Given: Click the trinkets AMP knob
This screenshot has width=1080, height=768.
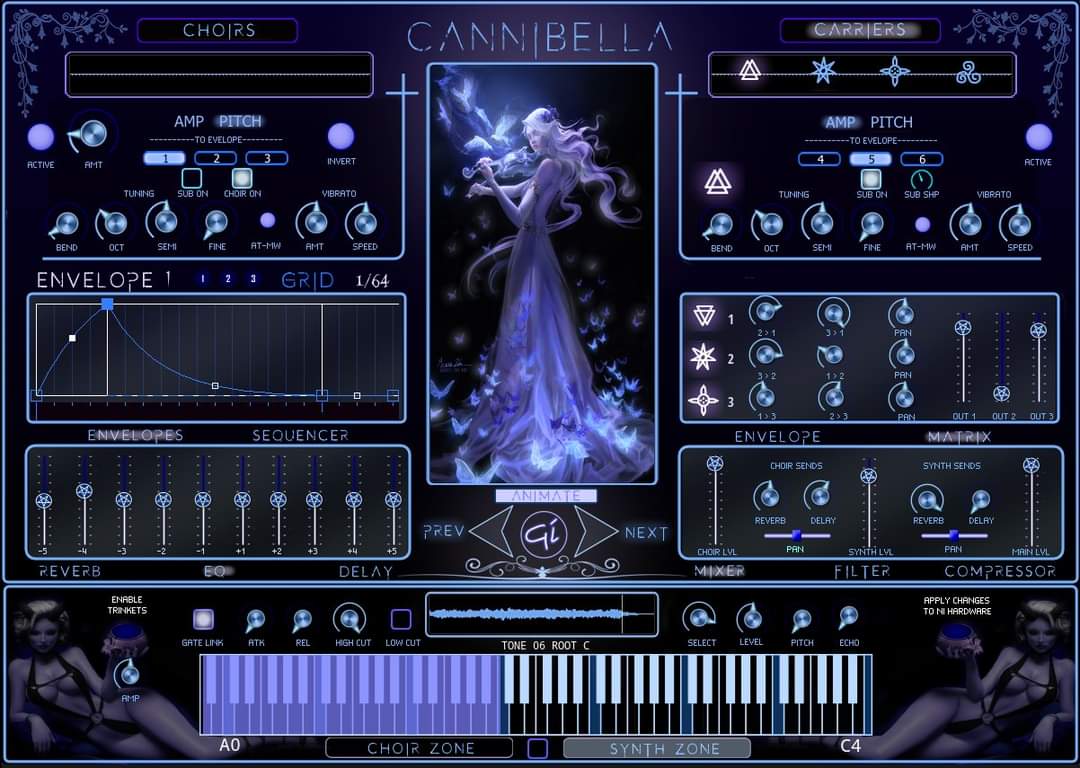Looking at the screenshot, I should click(x=129, y=674).
